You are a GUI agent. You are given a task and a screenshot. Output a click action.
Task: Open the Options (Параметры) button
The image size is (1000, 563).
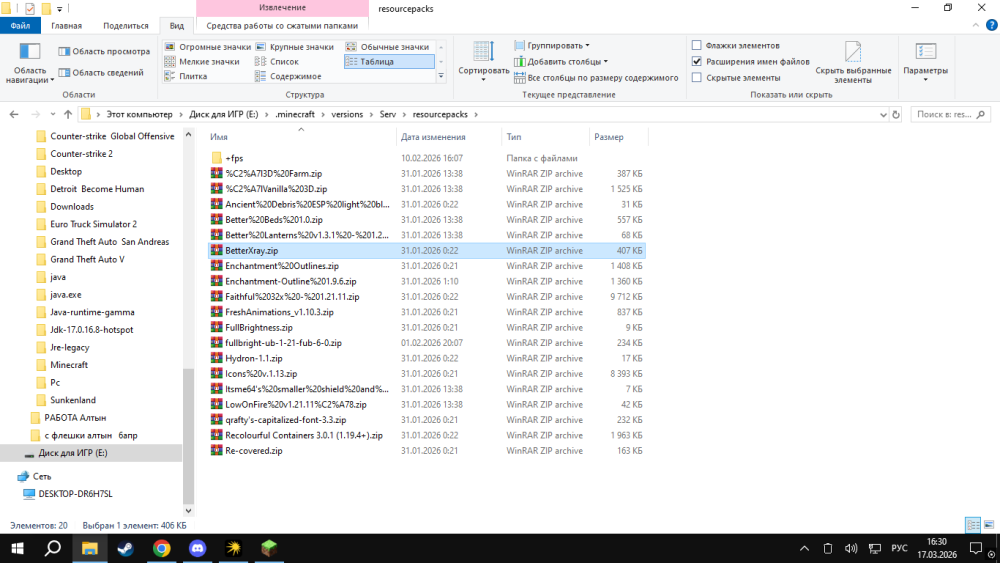tap(925, 62)
